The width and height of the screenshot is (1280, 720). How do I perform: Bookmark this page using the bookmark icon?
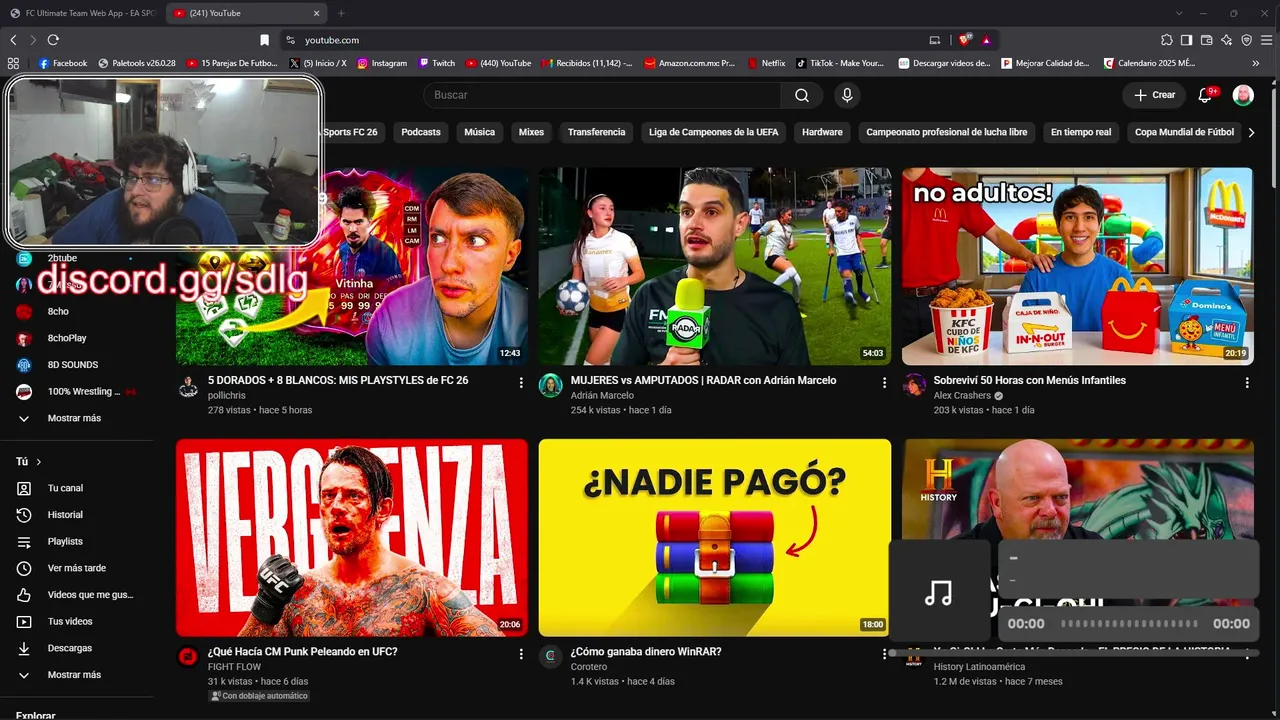[264, 40]
